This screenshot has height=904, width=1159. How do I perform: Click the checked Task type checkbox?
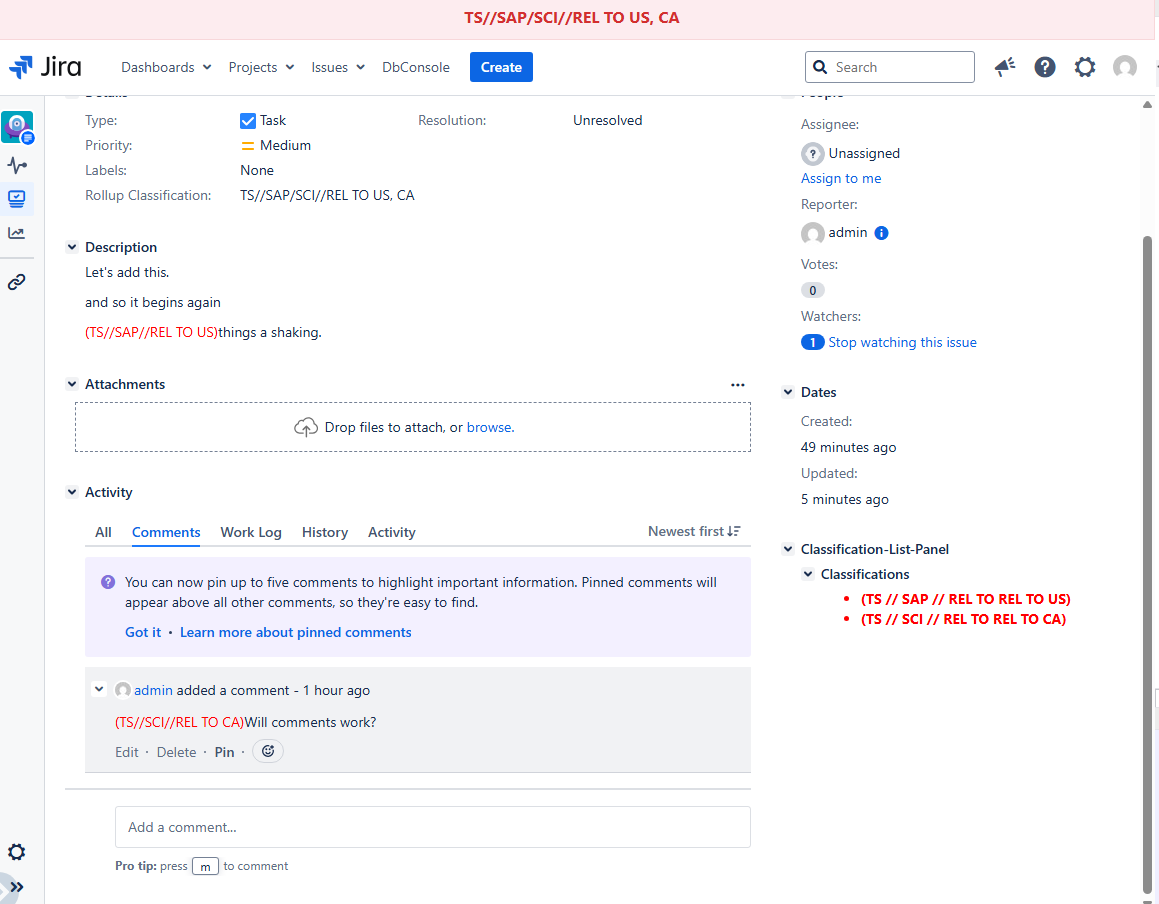pyautogui.click(x=247, y=120)
